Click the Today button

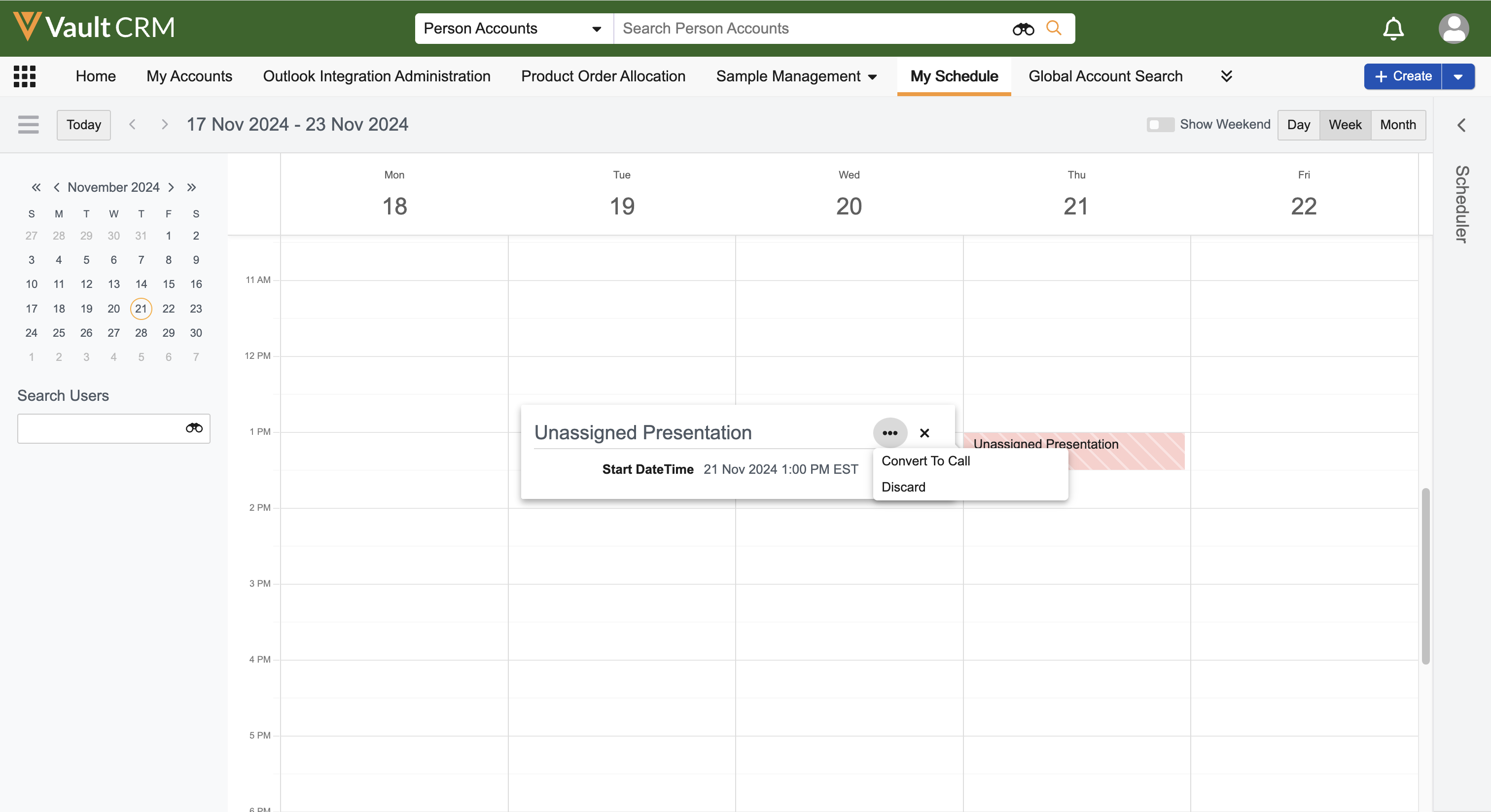83,124
